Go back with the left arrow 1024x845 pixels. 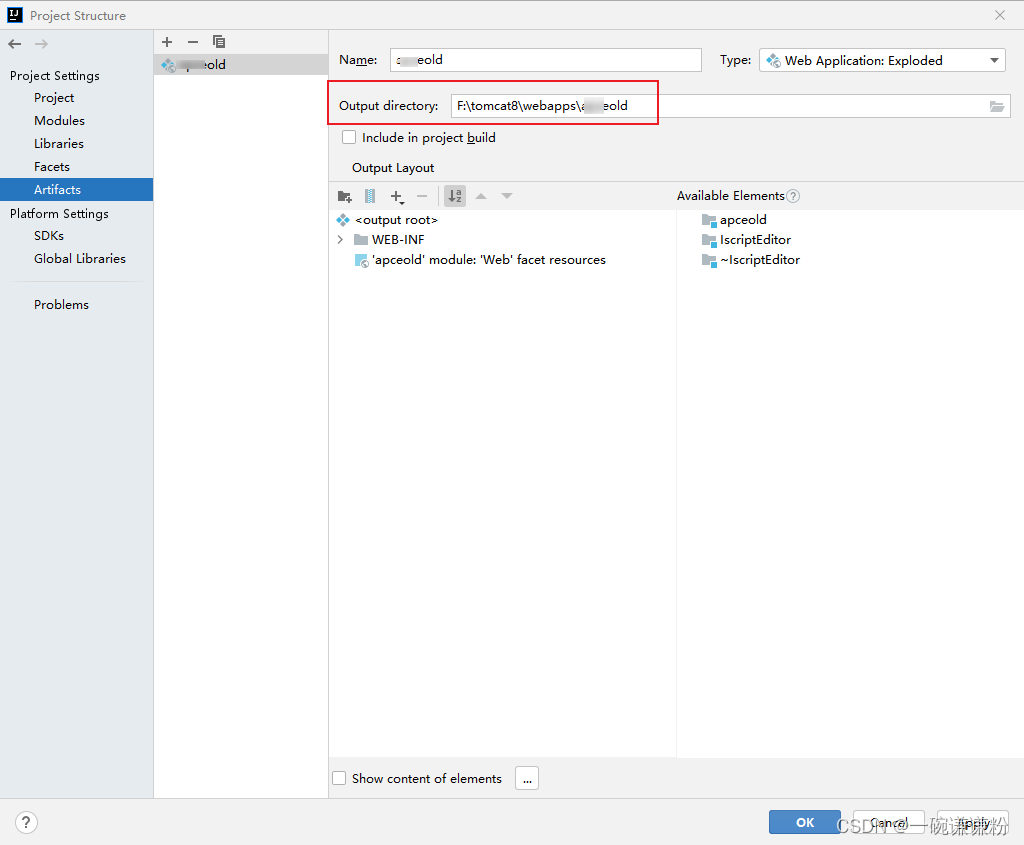(14, 44)
